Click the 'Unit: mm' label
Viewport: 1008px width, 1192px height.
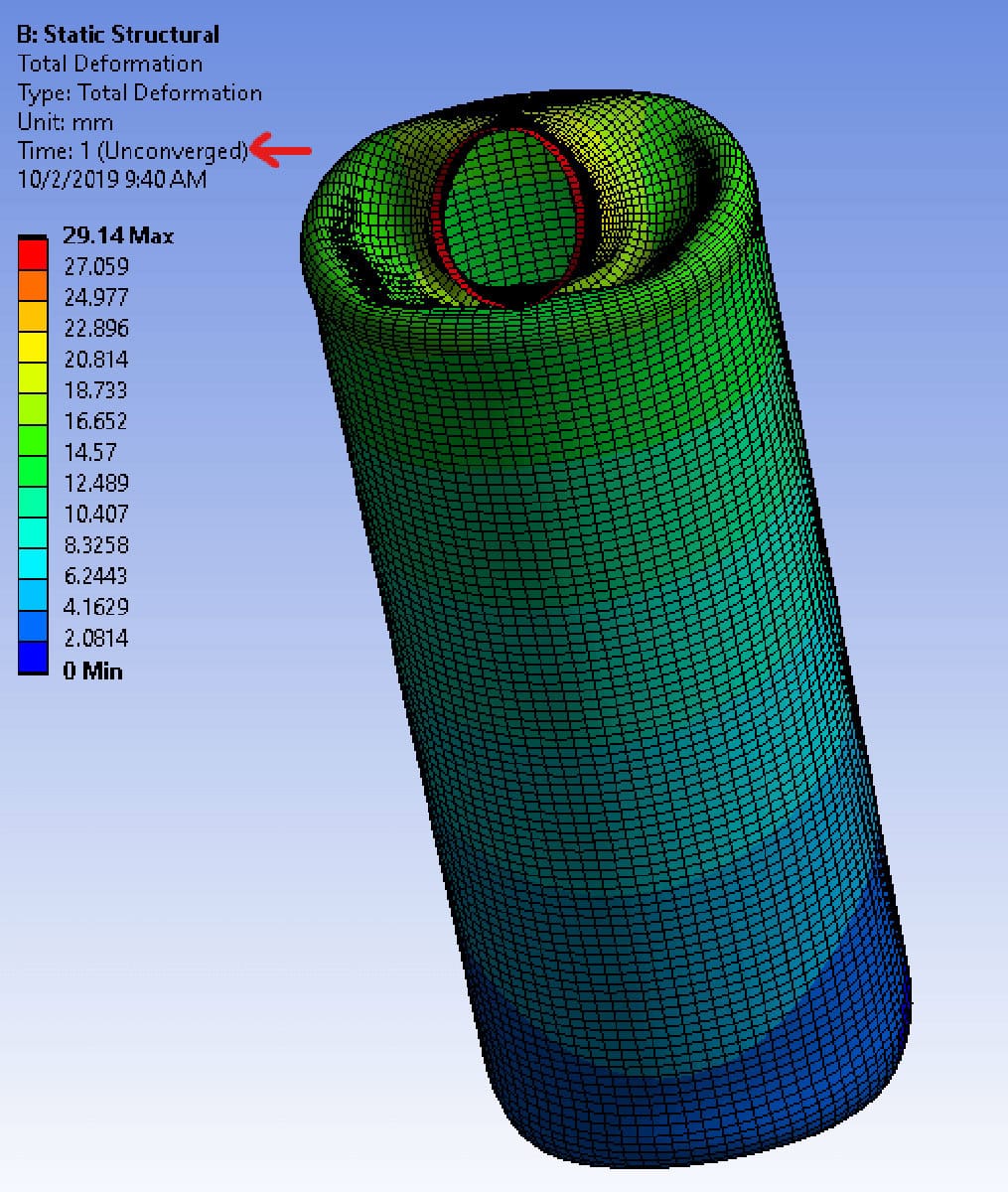(x=66, y=123)
